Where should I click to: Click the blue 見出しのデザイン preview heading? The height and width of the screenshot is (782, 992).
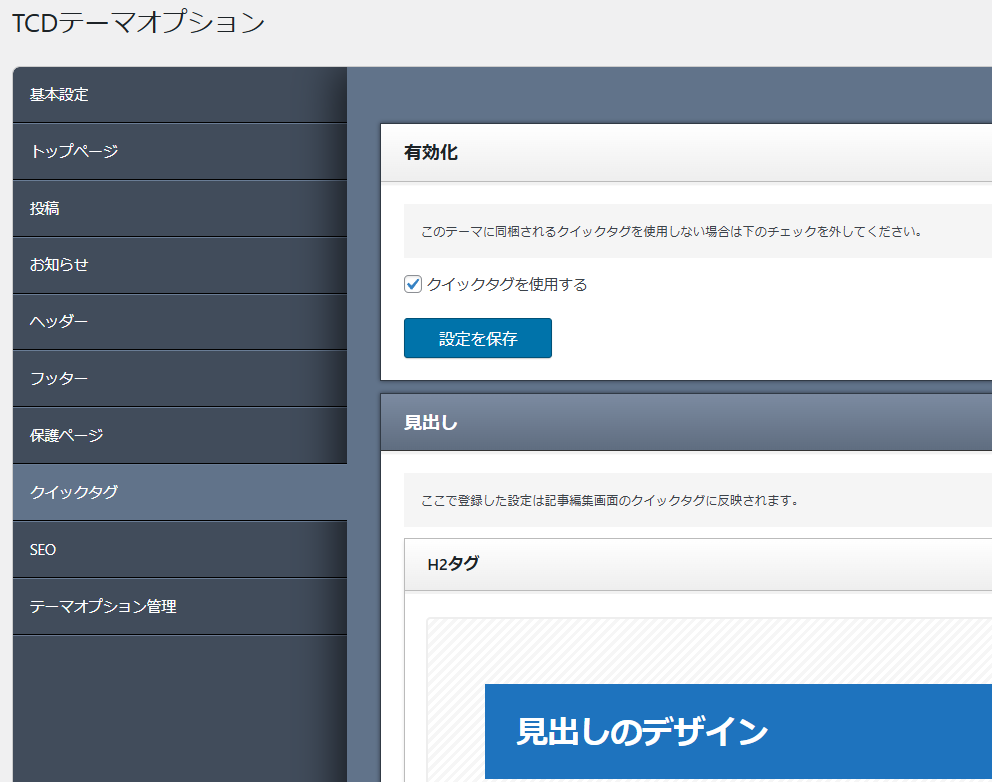[738, 731]
